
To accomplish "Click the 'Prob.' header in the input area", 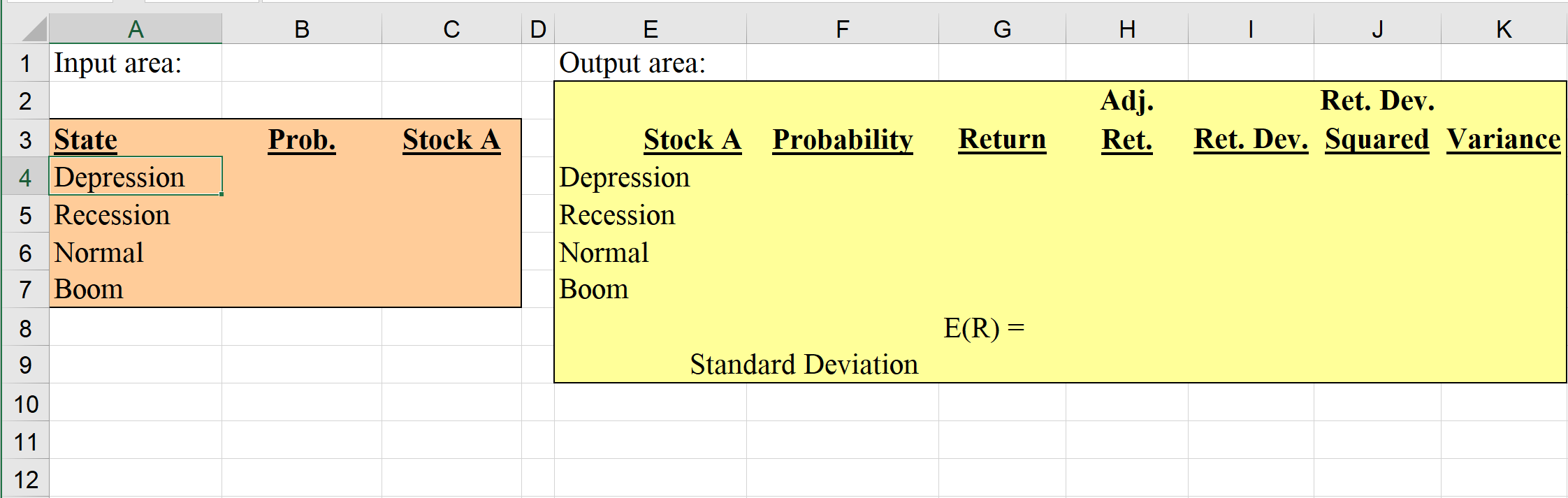I will pyautogui.click(x=301, y=139).
